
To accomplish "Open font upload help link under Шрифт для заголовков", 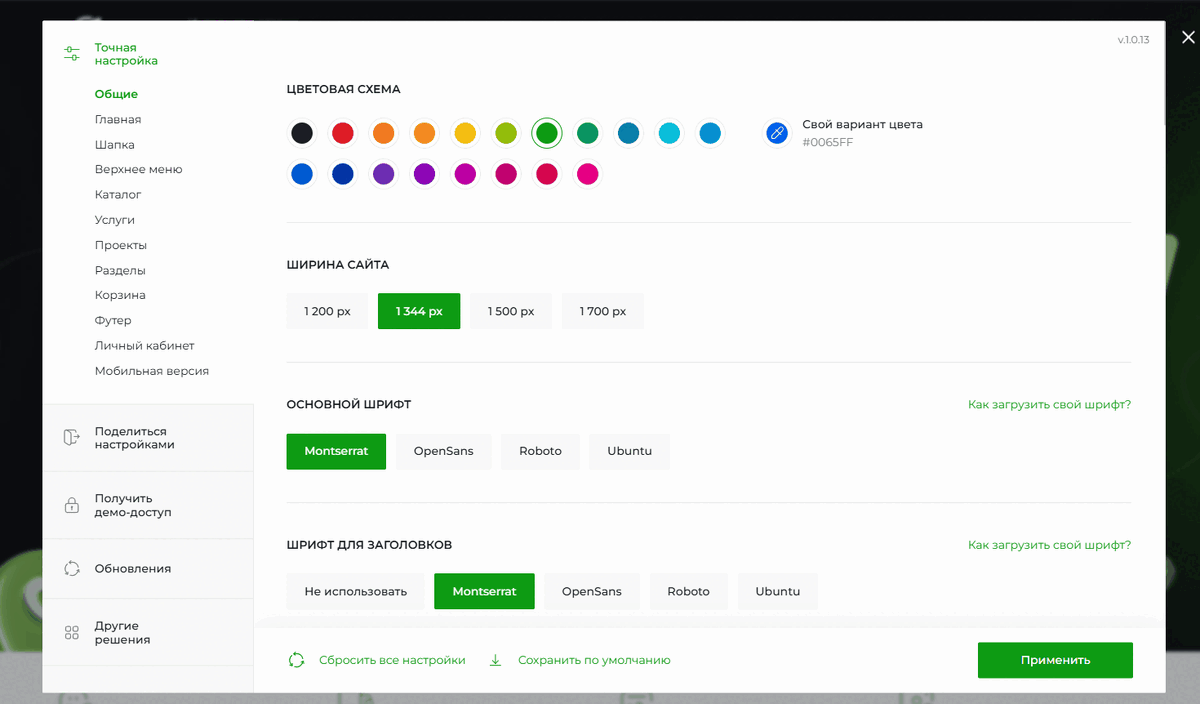I will [1049, 545].
